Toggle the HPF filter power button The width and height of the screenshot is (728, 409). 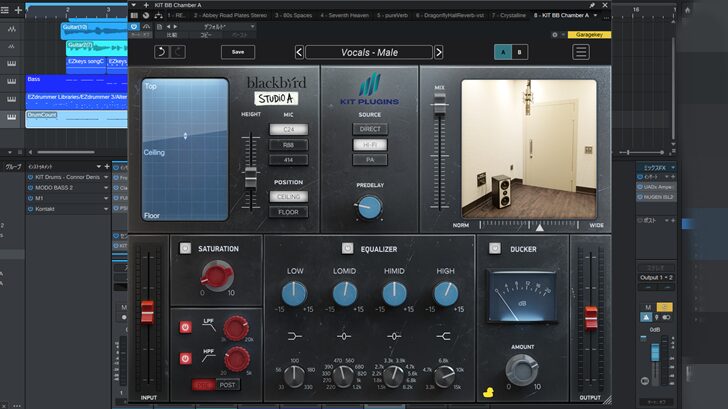(185, 358)
